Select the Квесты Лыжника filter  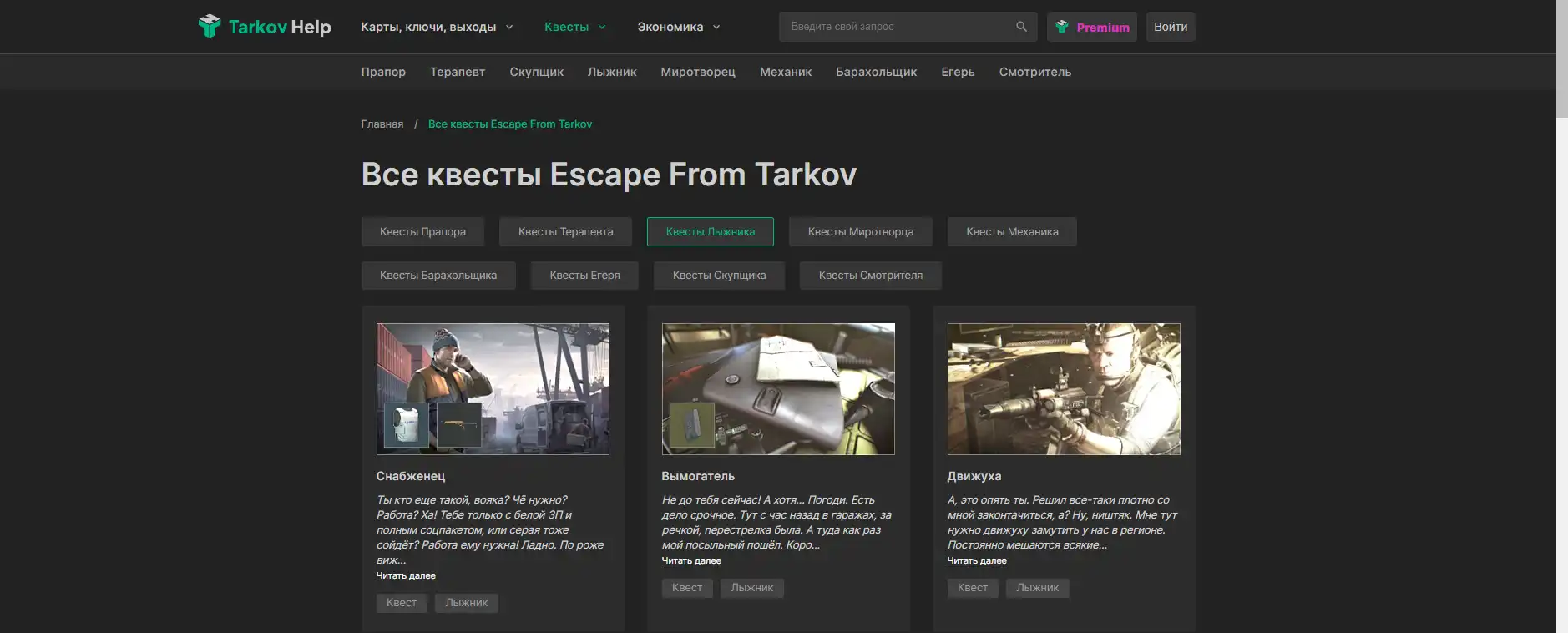pyautogui.click(x=710, y=232)
